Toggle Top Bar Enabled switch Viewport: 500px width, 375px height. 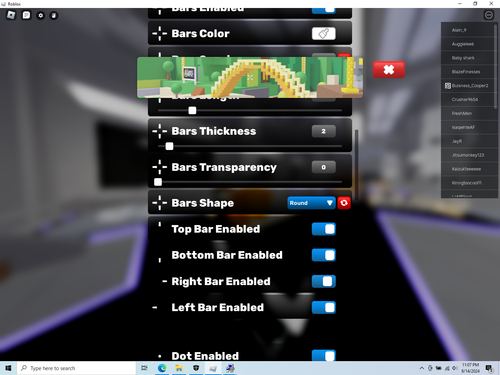pos(324,229)
